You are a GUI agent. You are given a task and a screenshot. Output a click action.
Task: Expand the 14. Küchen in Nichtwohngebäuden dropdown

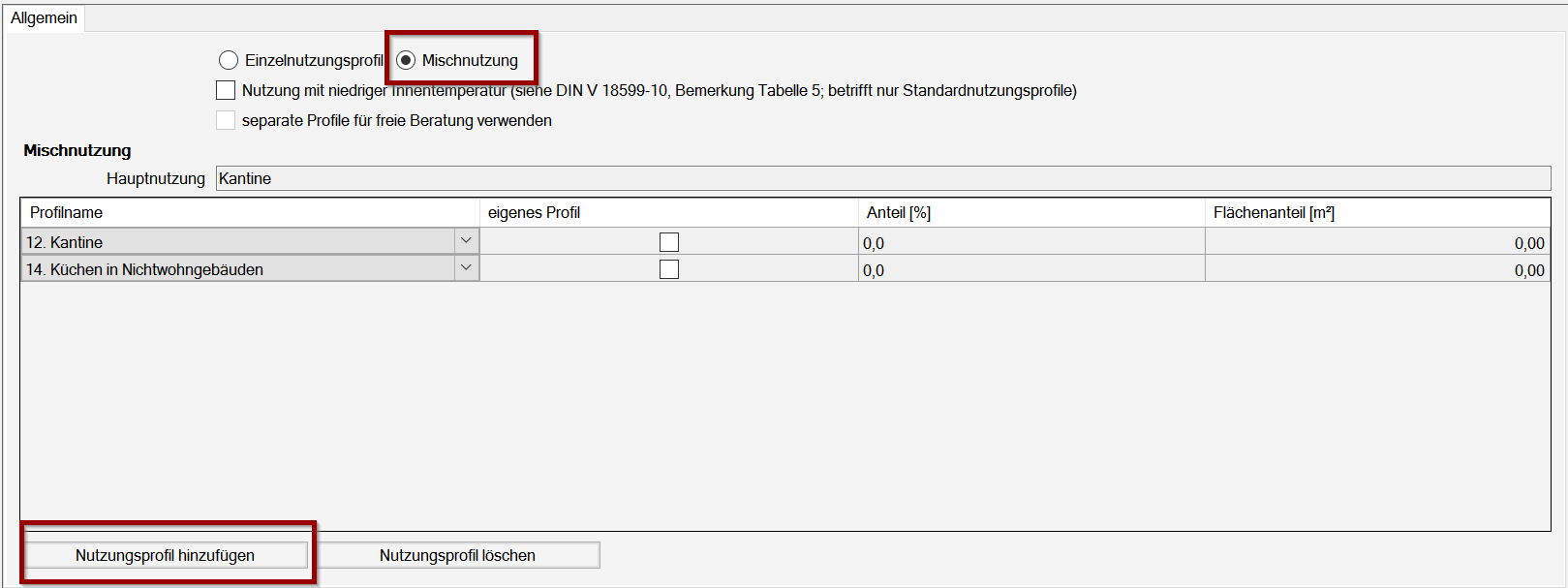click(x=466, y=268)
